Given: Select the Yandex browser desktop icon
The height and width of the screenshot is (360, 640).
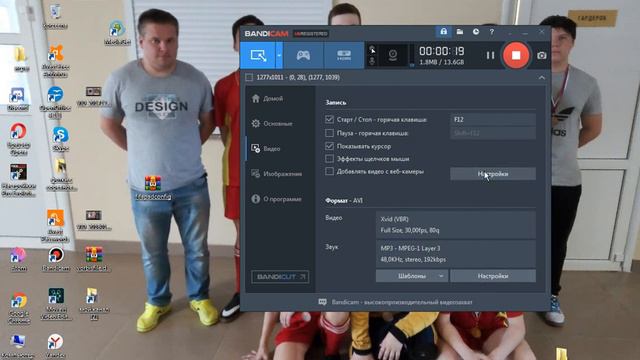Looking at the screenshot, I should 55,345.
